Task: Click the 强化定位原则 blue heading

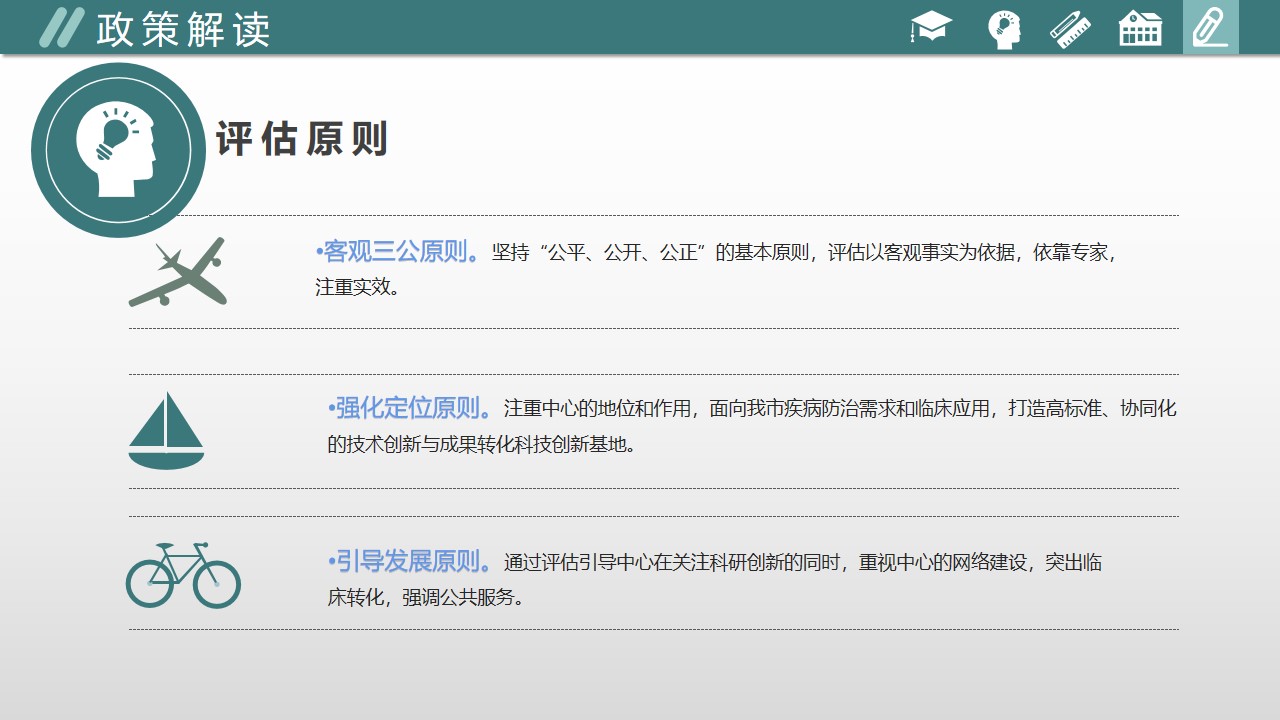Action: (410, 408)
